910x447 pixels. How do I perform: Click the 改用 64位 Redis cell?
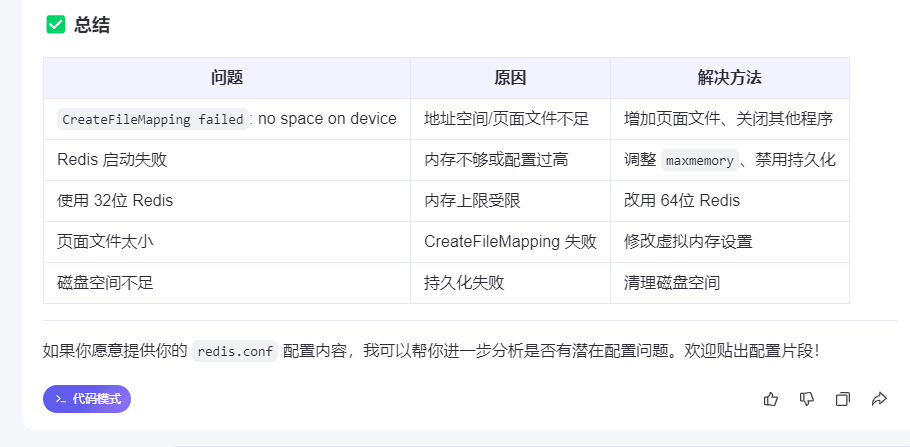[x=730, y=201]
